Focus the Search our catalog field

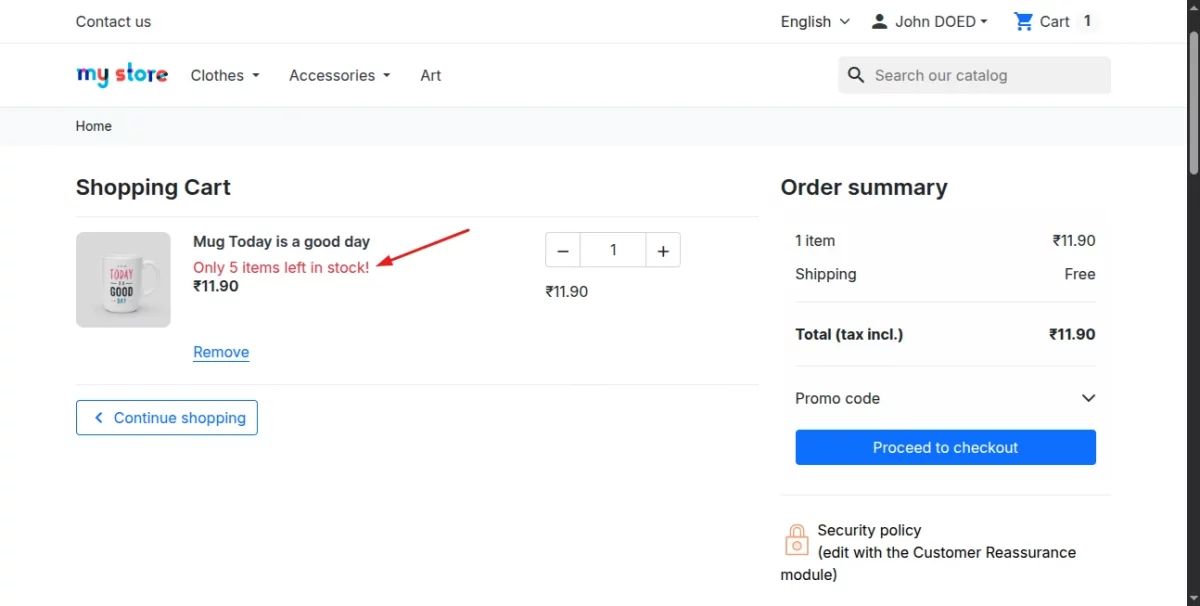[x=985, y=75]
